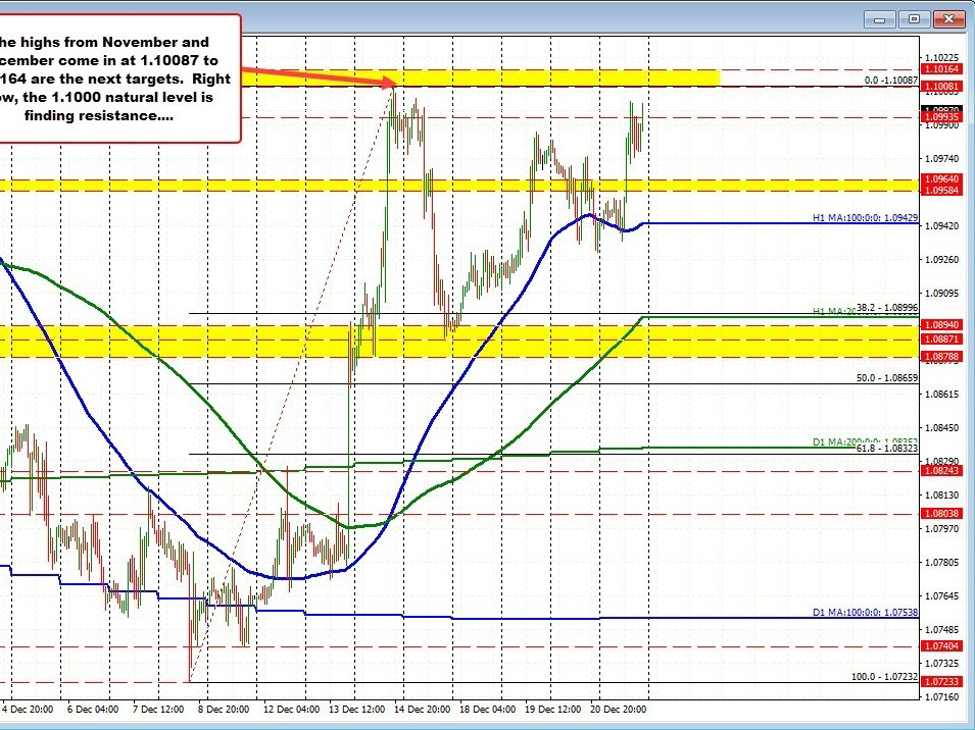Click the minimize window button
This screenshot has width=975, height=730.
coord(878,18)
